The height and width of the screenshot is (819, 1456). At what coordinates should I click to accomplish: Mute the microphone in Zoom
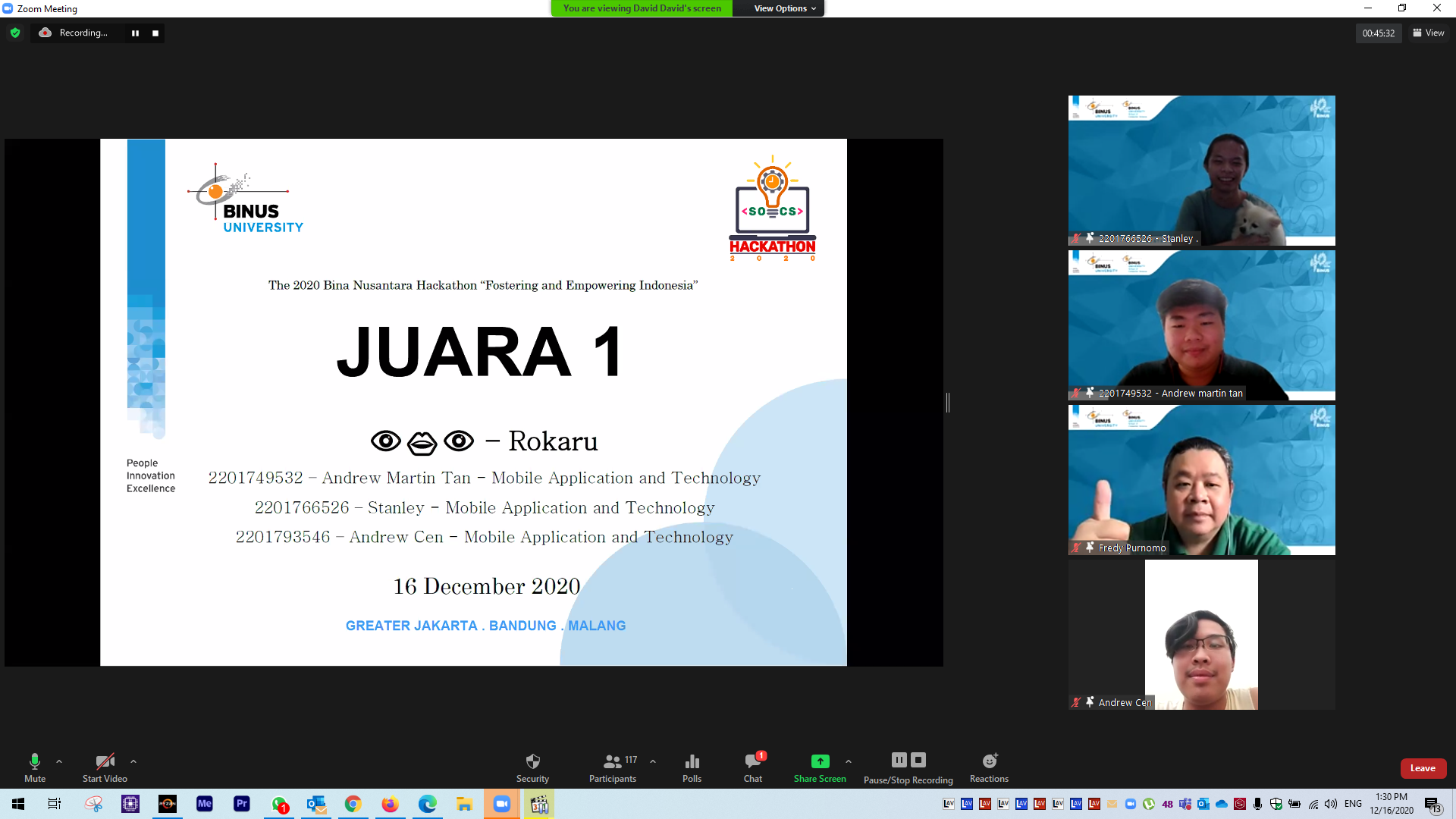coord(35,767)
